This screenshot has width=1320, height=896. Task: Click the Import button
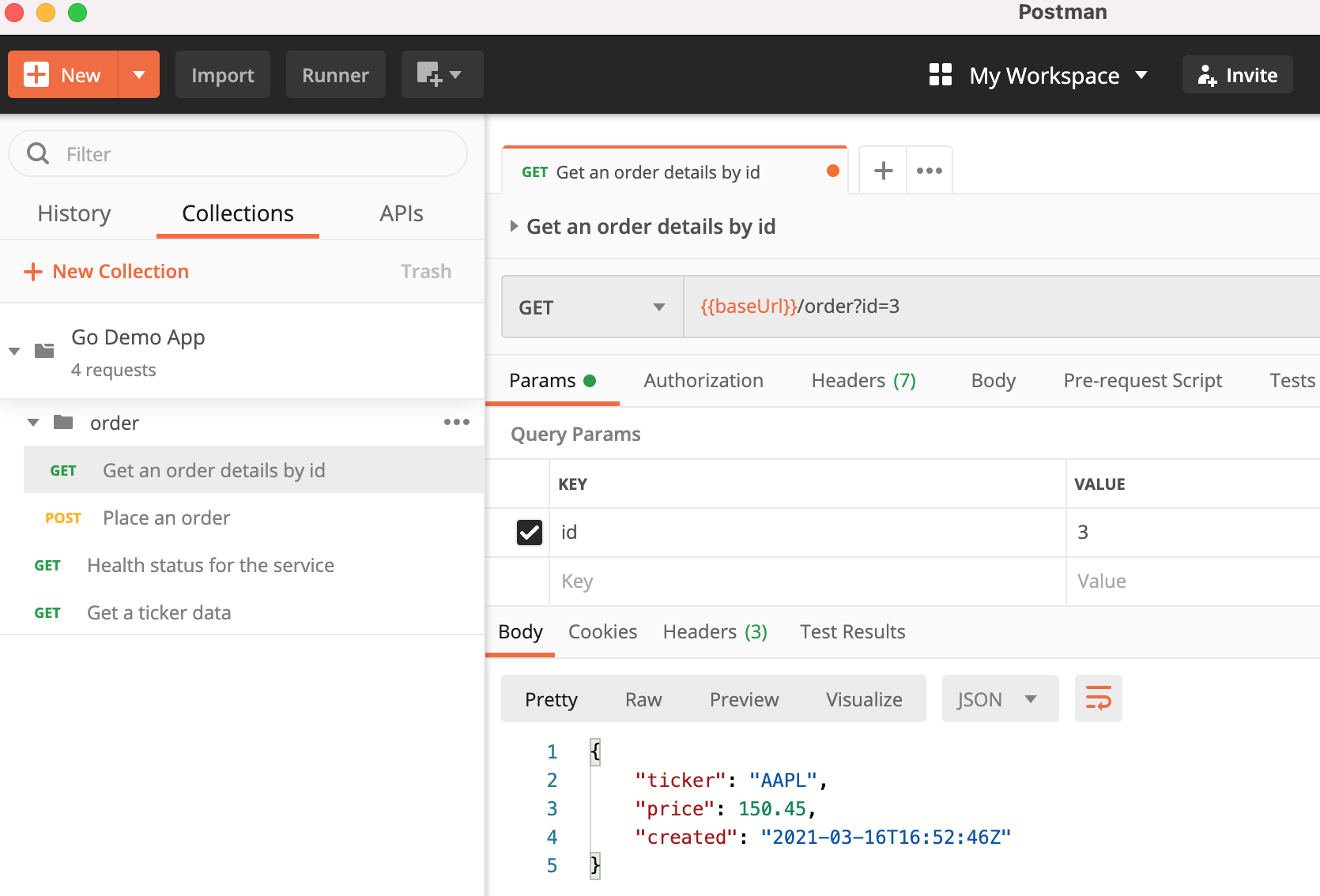[x=223, y=74]
